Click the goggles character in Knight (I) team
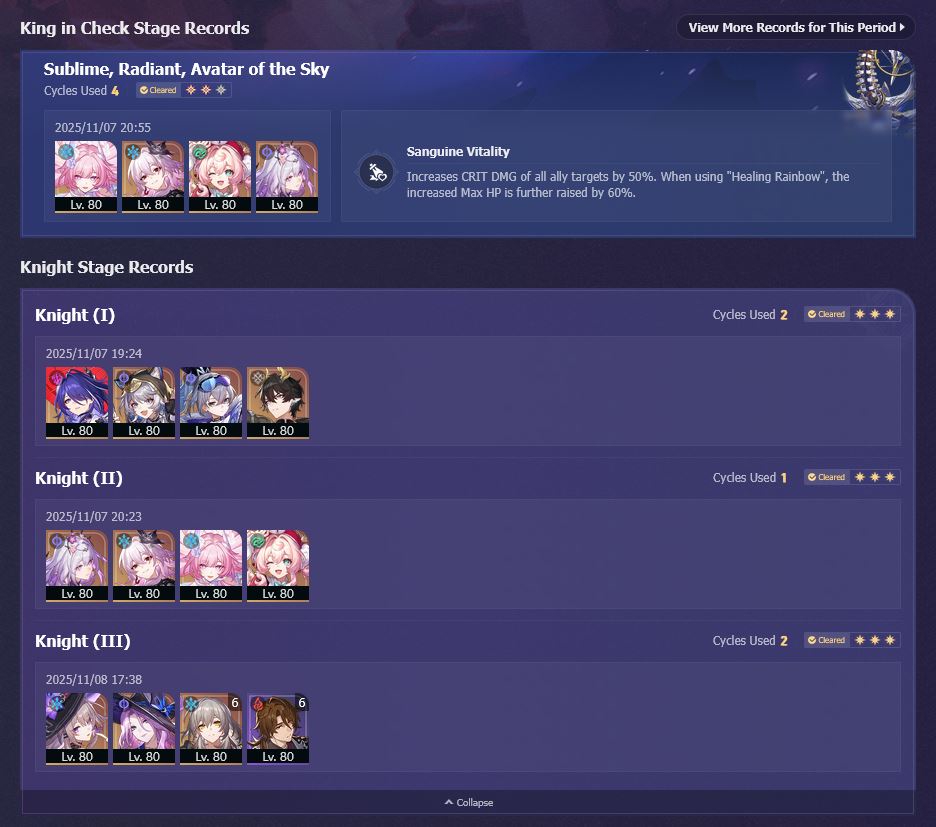The image size is (936, 827). pos(211,403)
